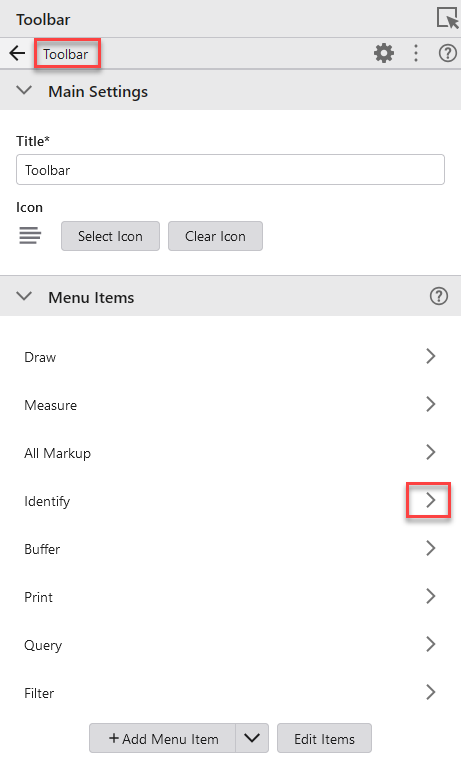Click the help icon in the header bar
461x780 pixels.
coord(448,53)
